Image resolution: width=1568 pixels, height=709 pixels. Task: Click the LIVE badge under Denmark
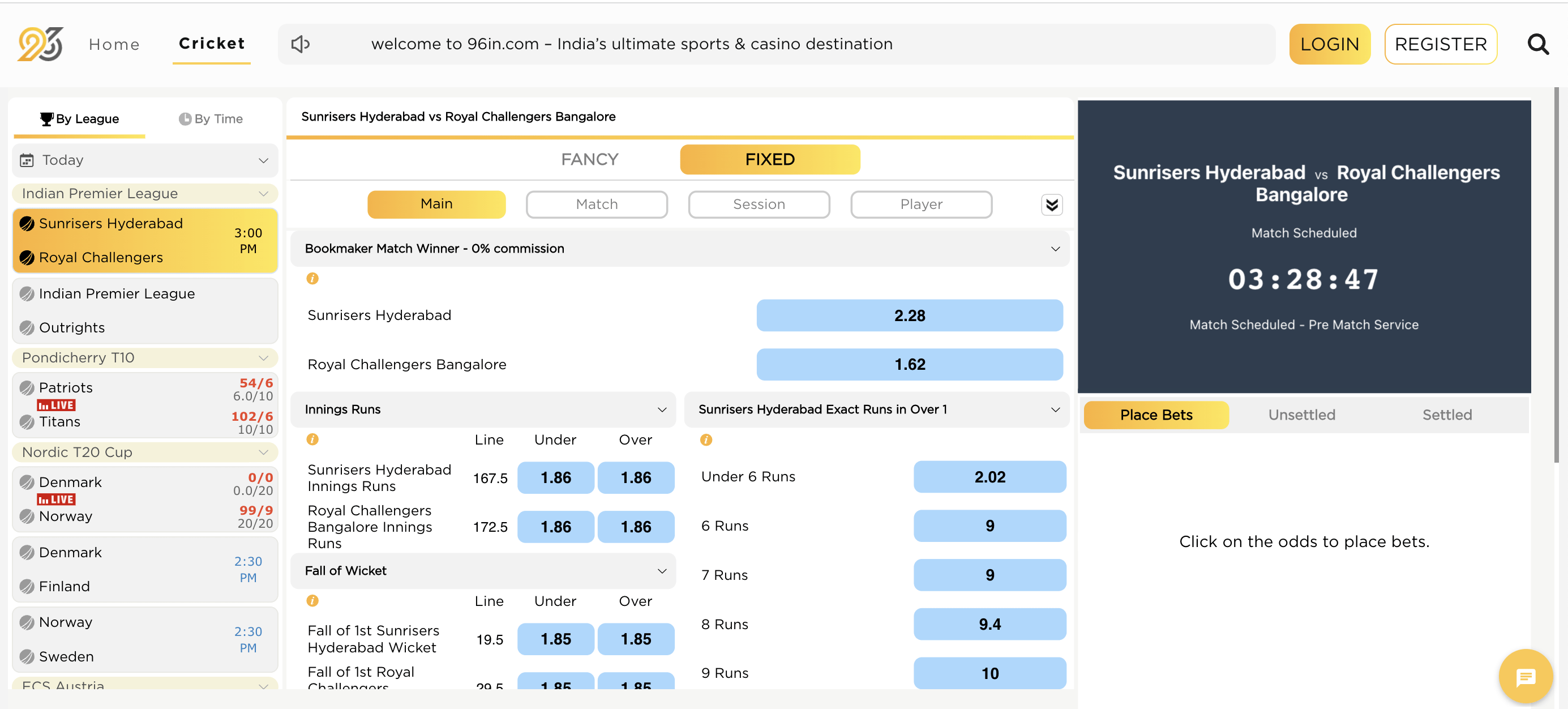[x=56, y=499]
